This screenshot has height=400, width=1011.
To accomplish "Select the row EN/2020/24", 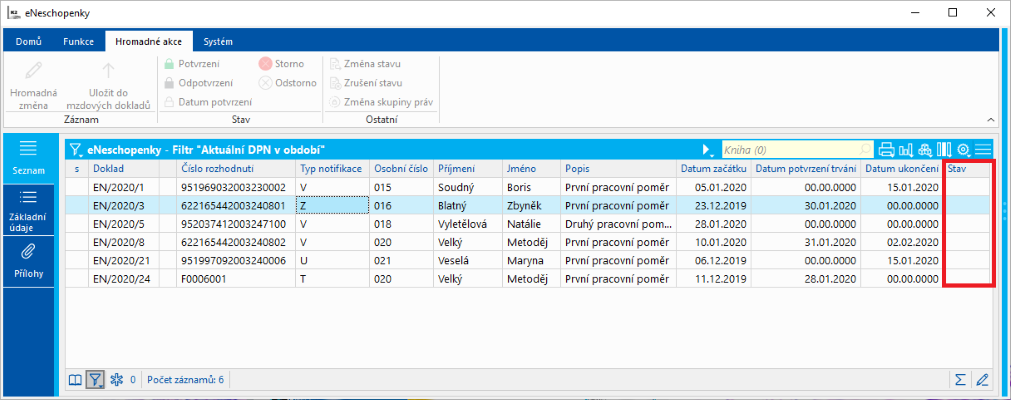I will pos(529,279).
